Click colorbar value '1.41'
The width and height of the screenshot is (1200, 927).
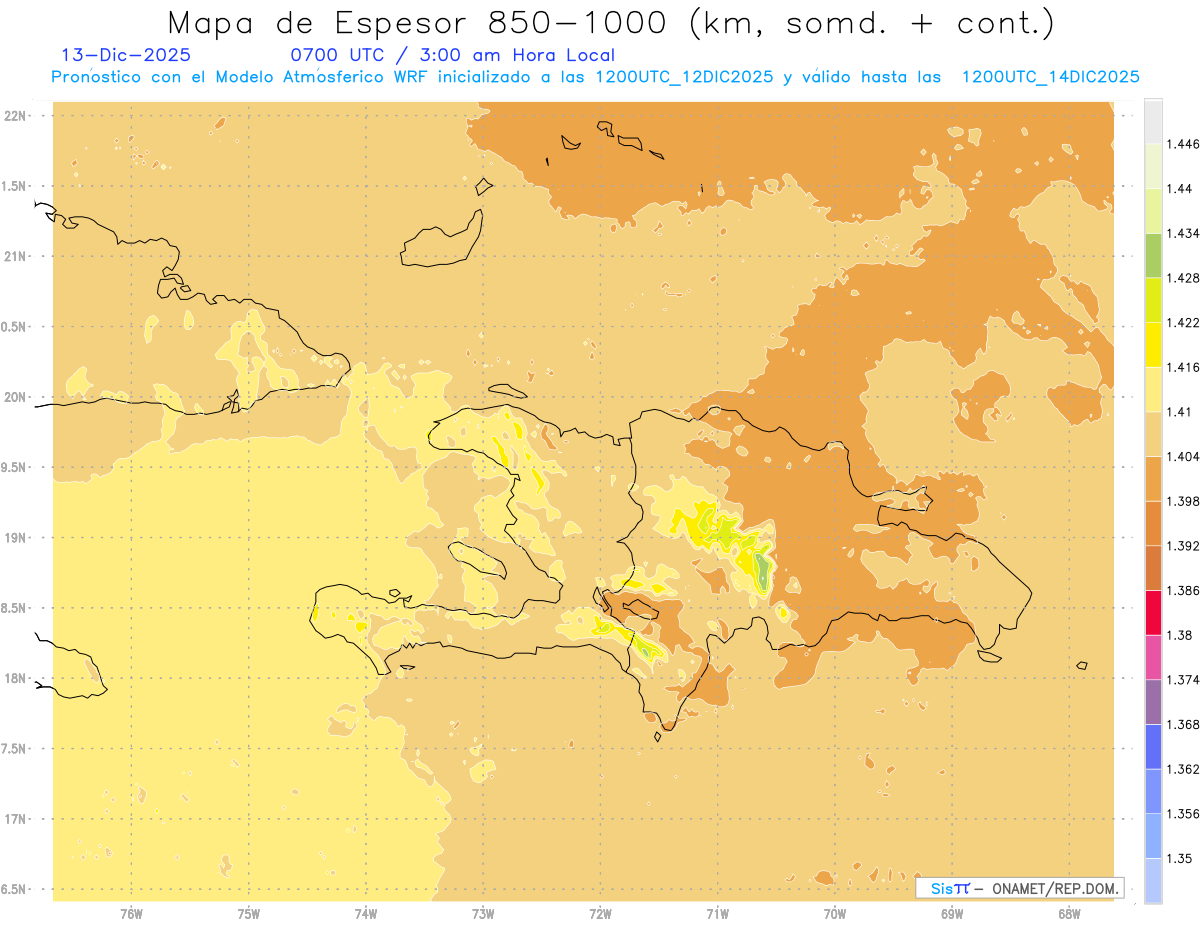pos(1177,412)
